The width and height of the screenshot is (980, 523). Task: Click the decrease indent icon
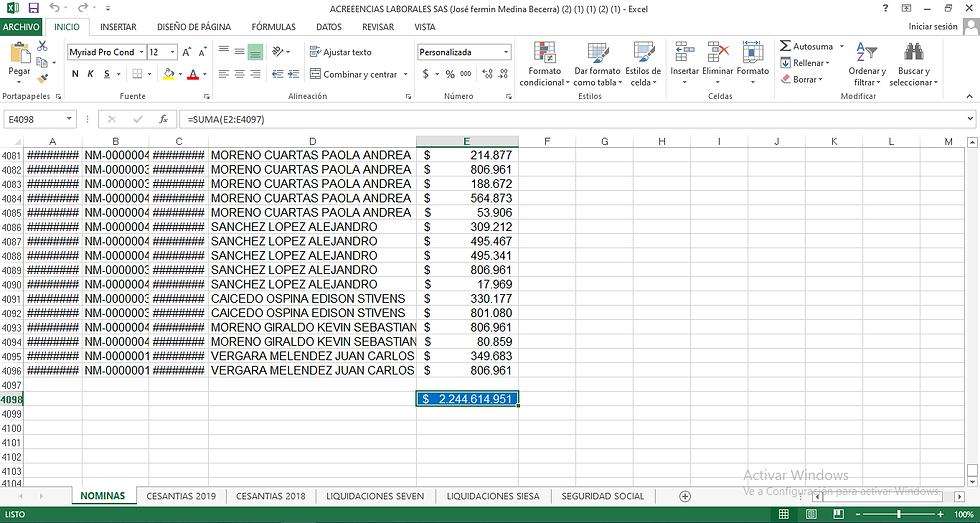pyautogui.click(x=278, y=74)
